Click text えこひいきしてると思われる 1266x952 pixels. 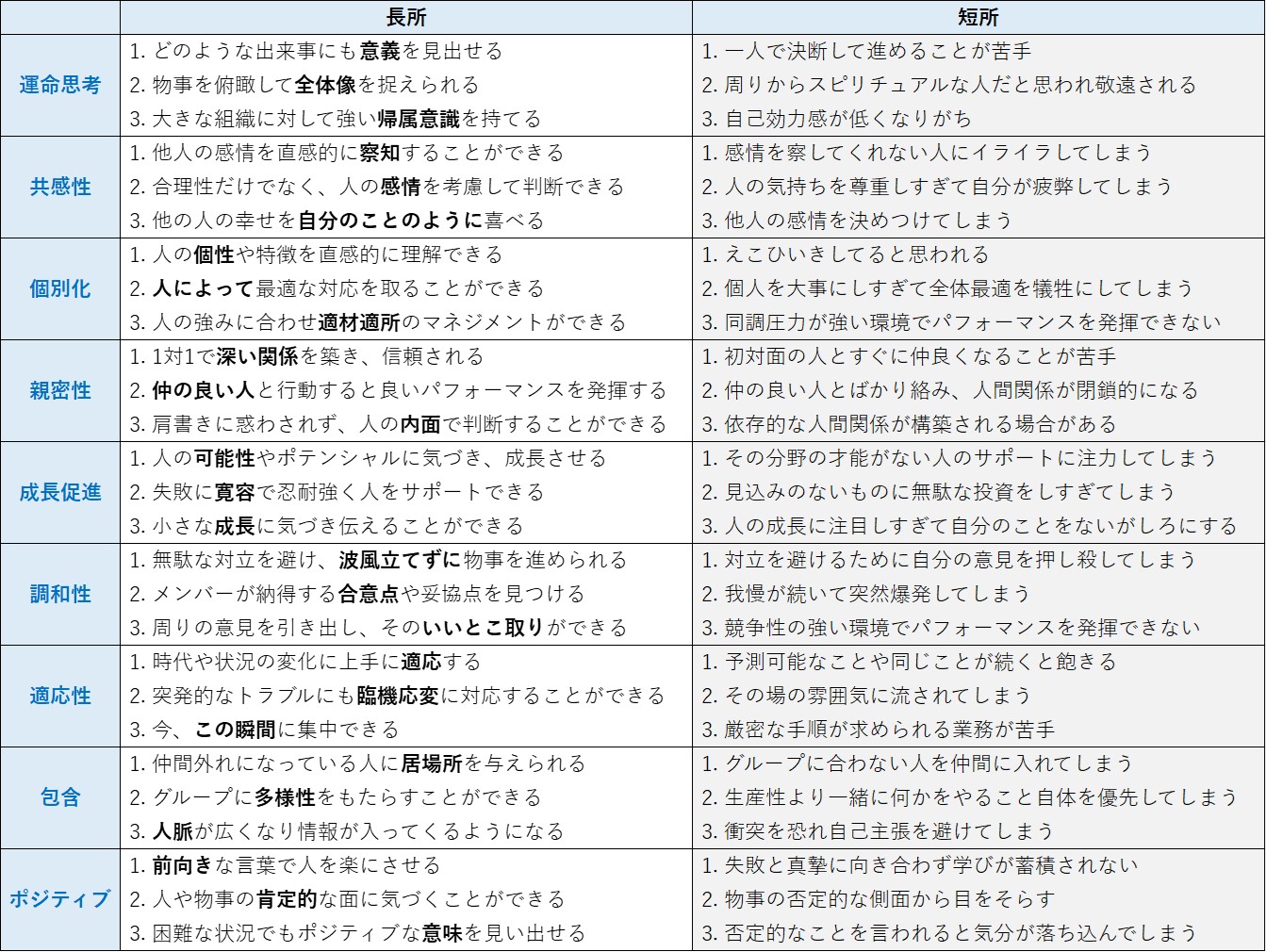[857, 254]
